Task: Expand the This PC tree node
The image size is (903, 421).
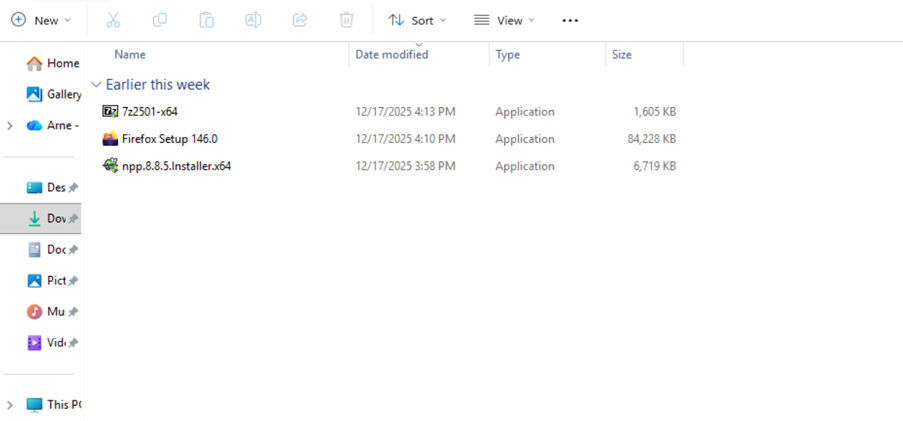Action: 10,405
